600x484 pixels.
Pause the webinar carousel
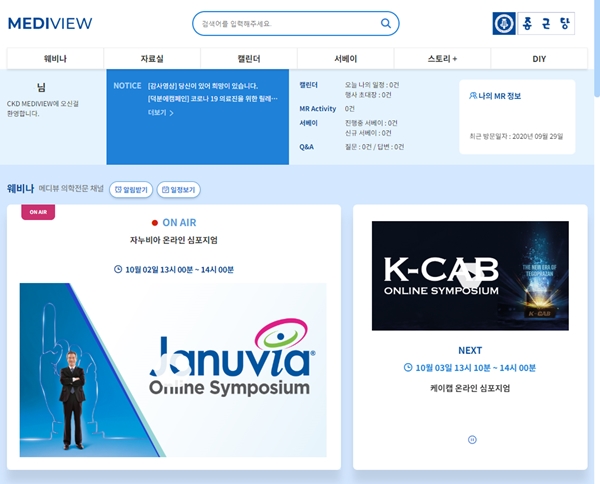[x=472, y=440]
